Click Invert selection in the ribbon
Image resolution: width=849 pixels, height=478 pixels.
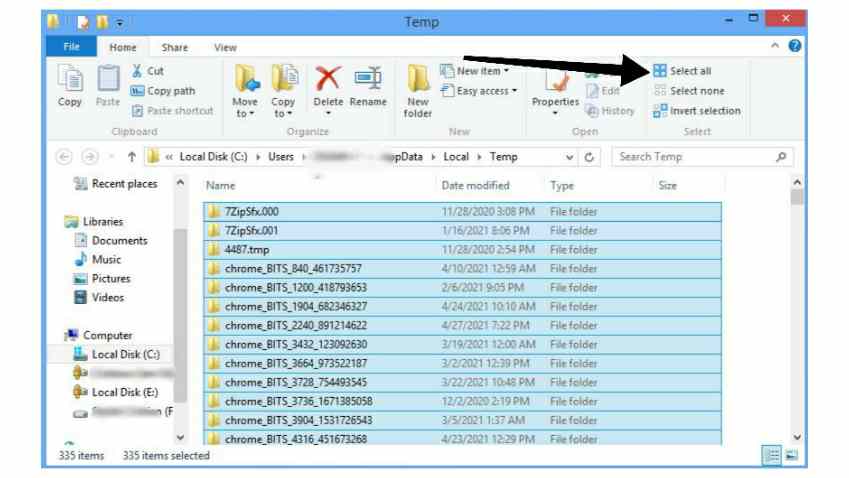coord(697,111)
